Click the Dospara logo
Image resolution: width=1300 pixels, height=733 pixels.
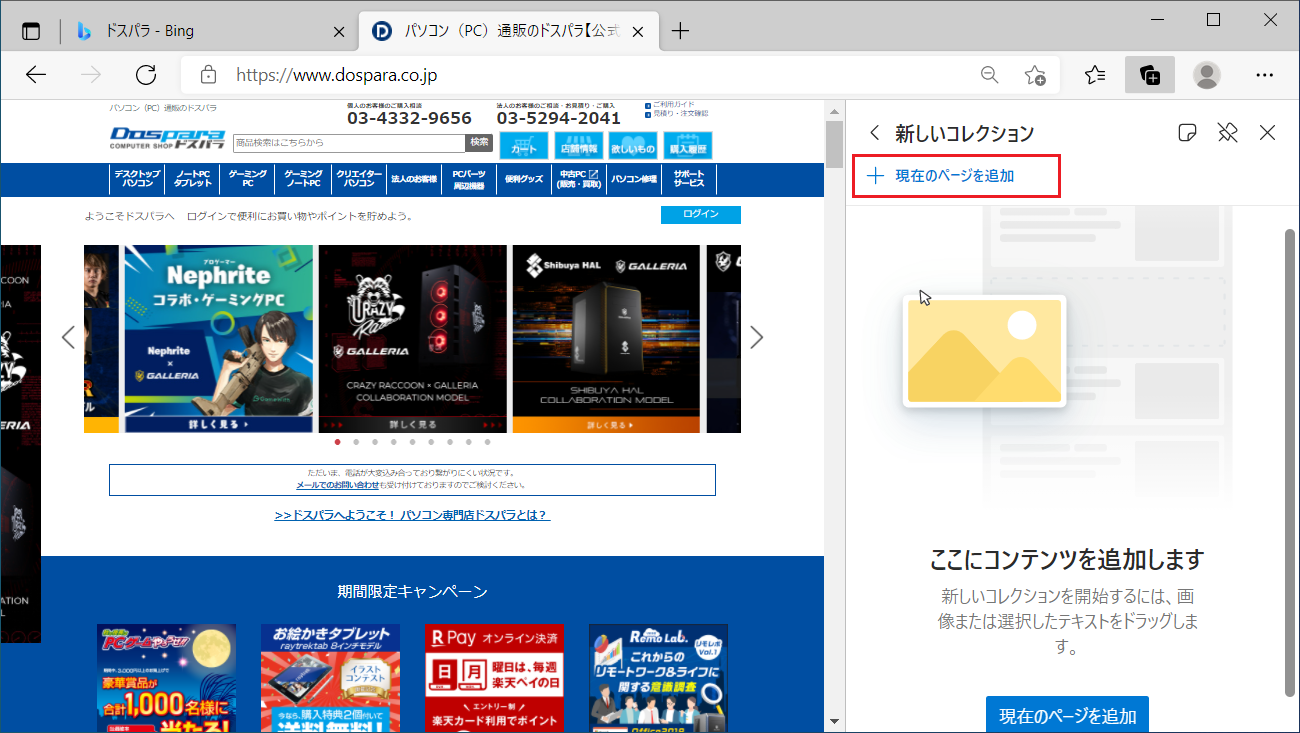coord(168,138)
